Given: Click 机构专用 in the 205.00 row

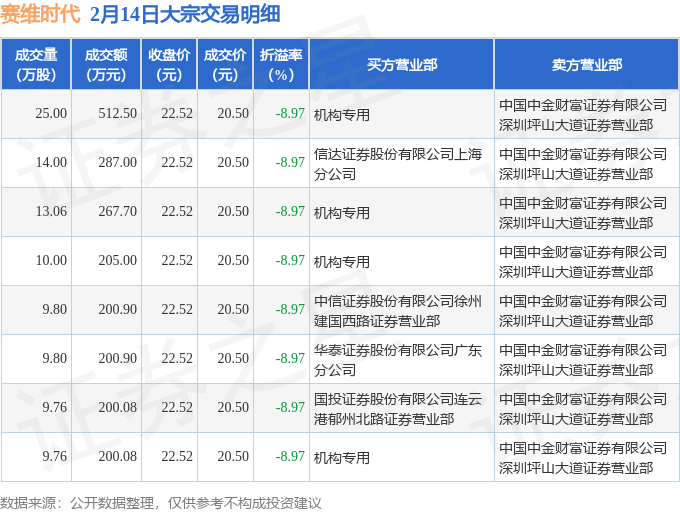Looking at the screenshot, I should click(342, 262).
